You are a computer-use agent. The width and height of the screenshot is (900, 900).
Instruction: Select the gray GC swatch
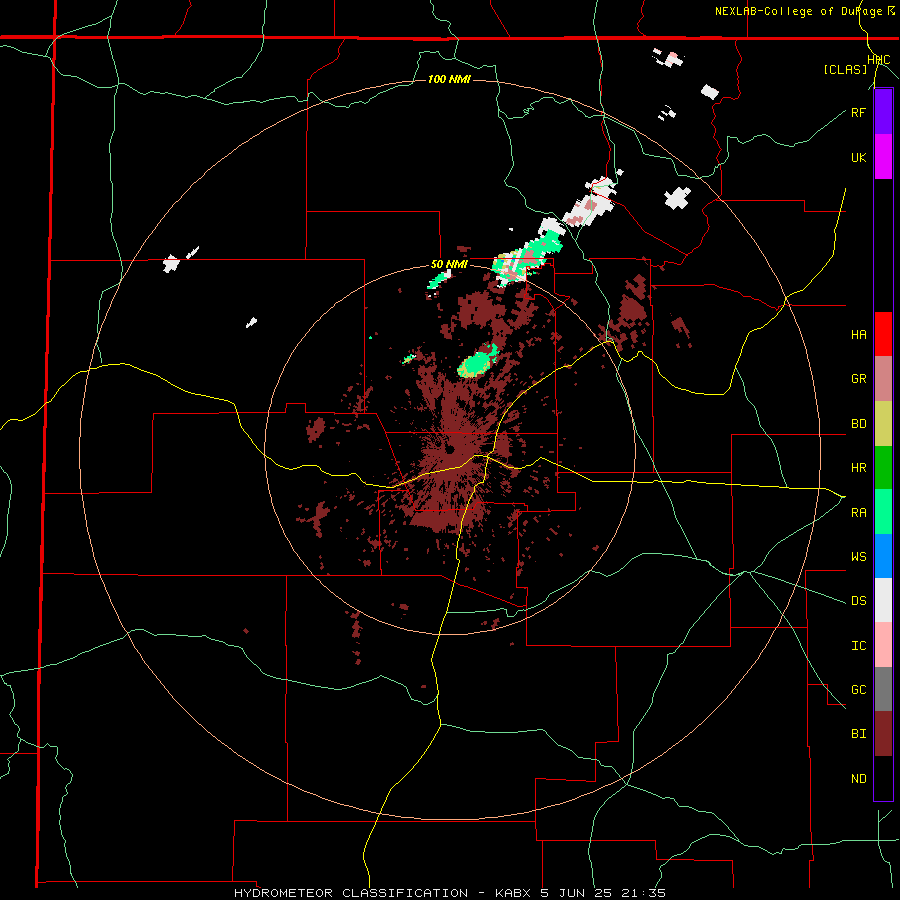883,689
